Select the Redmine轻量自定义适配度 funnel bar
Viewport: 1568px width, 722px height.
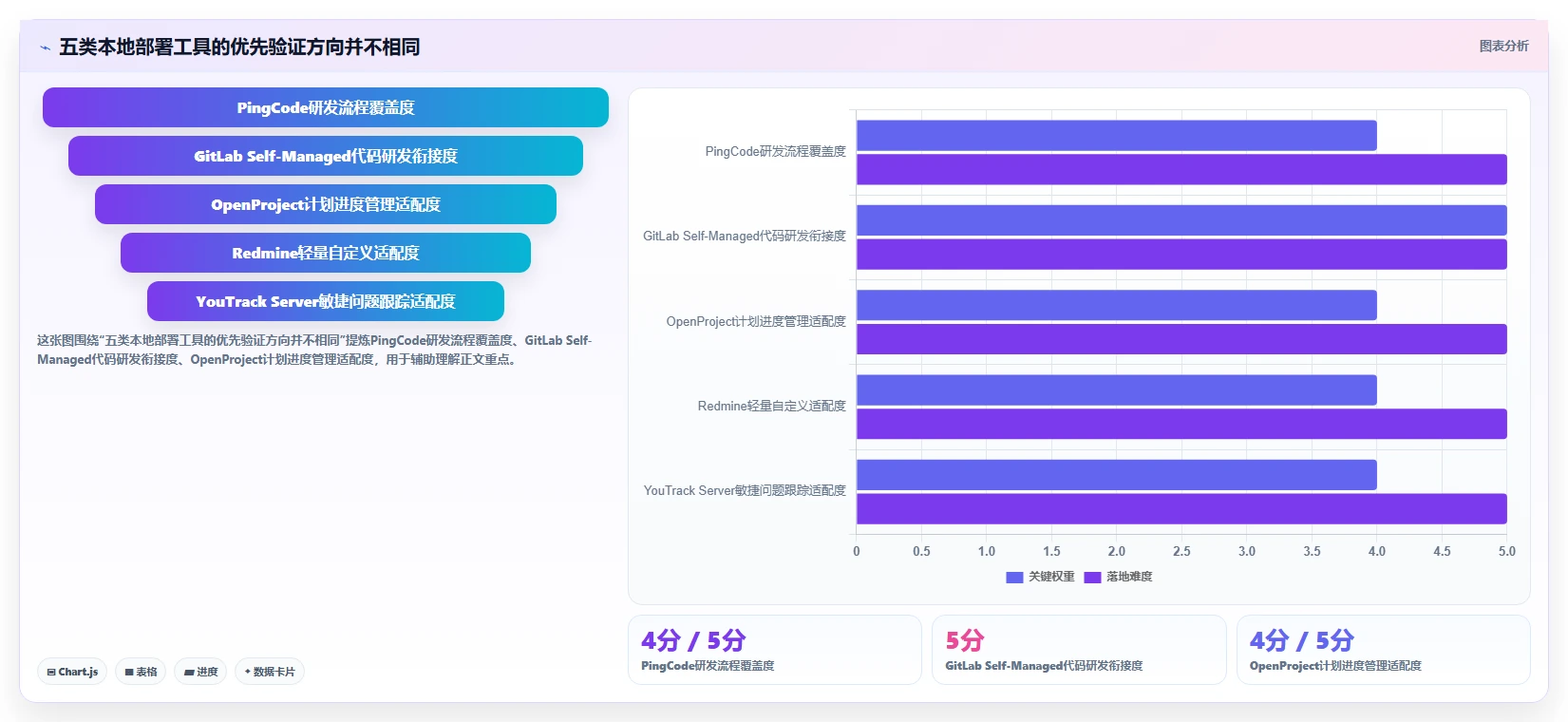click(326, 253)
